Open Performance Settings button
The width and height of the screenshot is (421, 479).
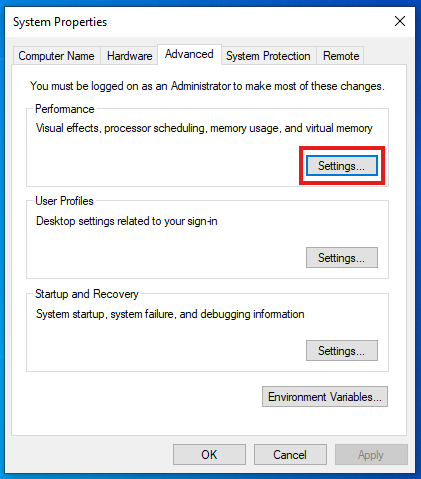pos(342,165)
